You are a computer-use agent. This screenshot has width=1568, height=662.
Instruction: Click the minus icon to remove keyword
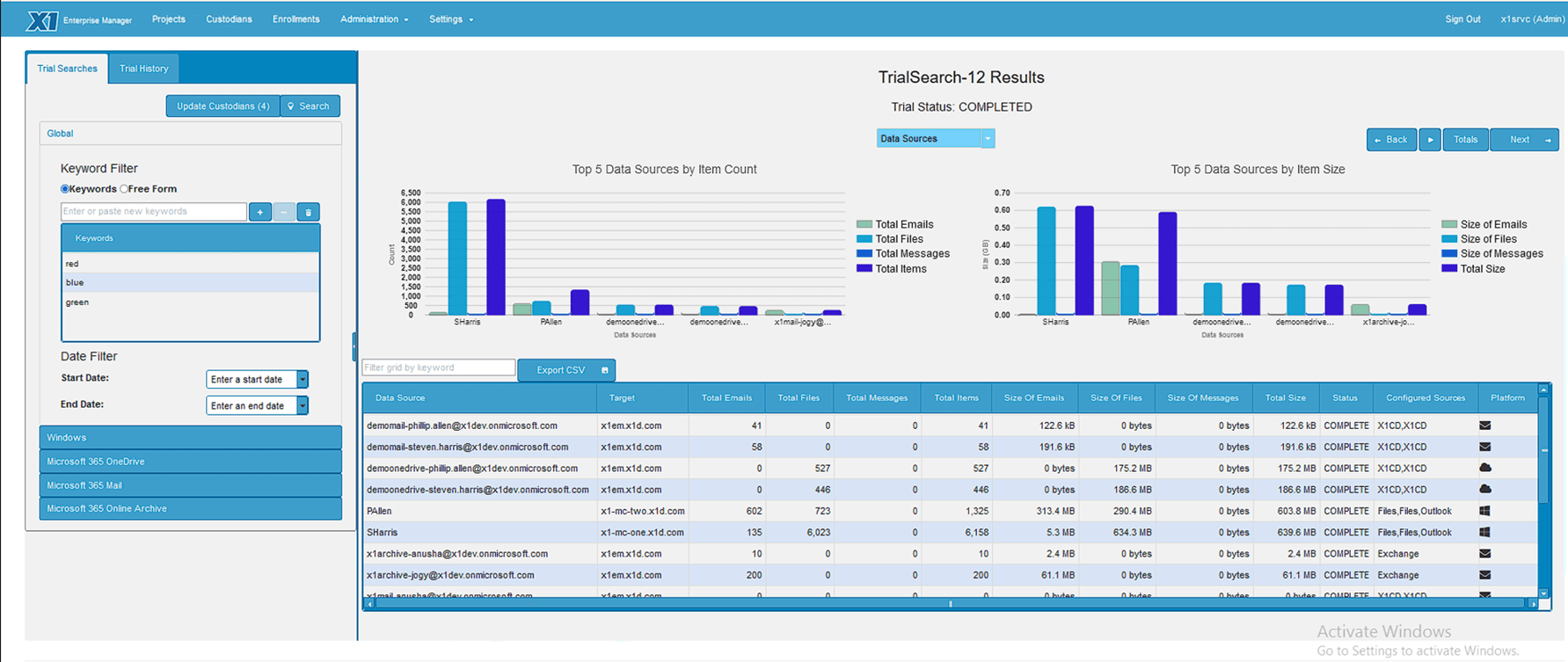[284, 212]
